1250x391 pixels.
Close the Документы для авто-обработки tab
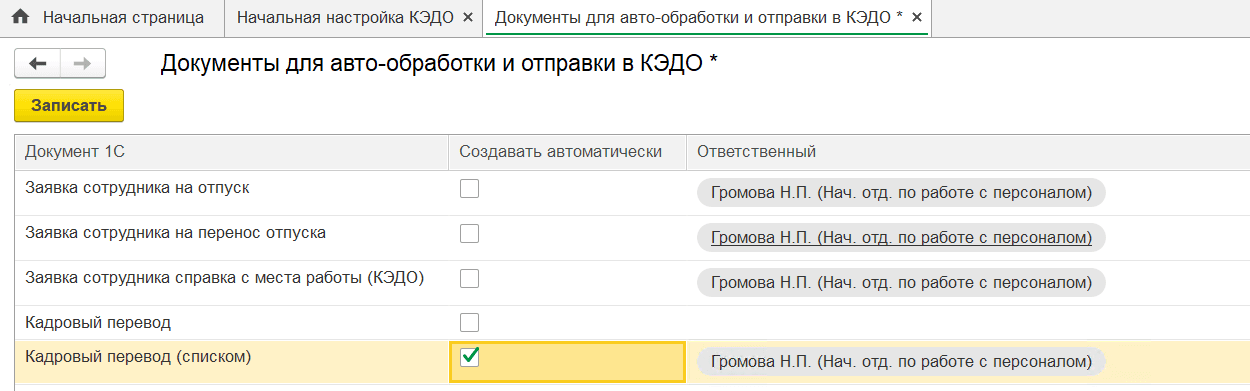(917, 18)
